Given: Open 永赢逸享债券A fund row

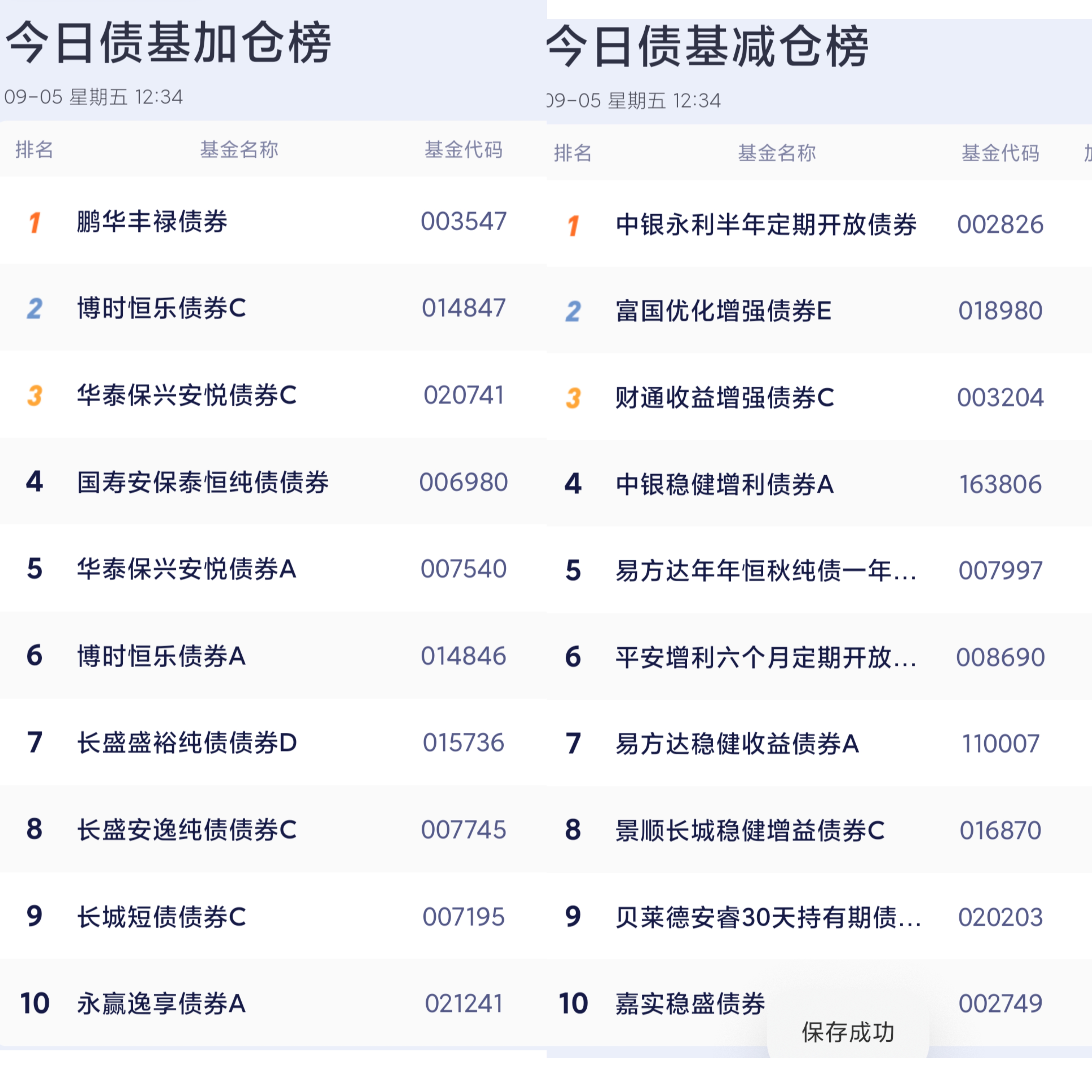Looking at the screenshot, I should click(273, 1003).
